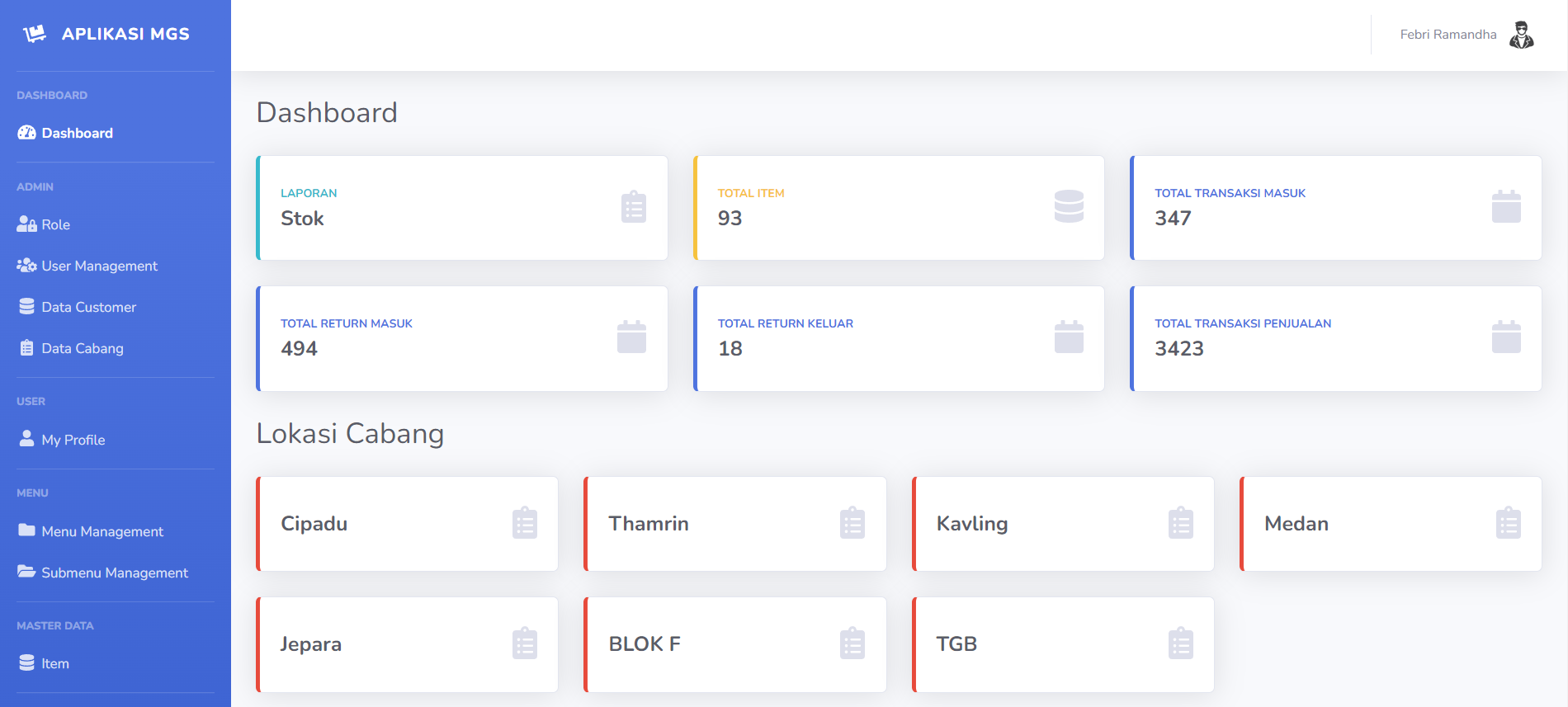Image resolution: width=1568 pixels, height=707 pixels.
Task: Click the Aplikasi MGS logo icon
Action: coord(35,34)
